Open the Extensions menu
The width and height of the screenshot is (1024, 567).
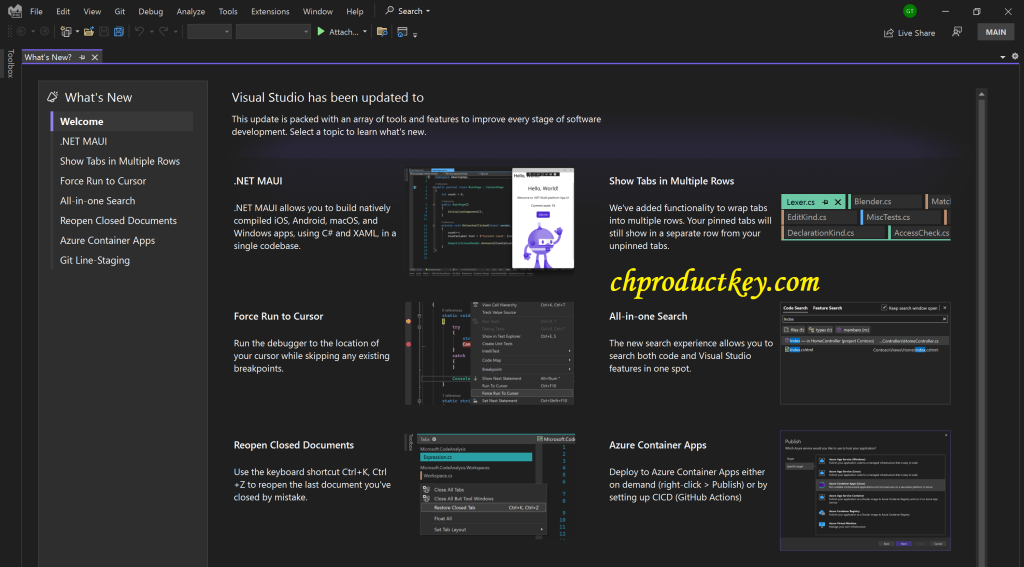click(x=270, y=11)
